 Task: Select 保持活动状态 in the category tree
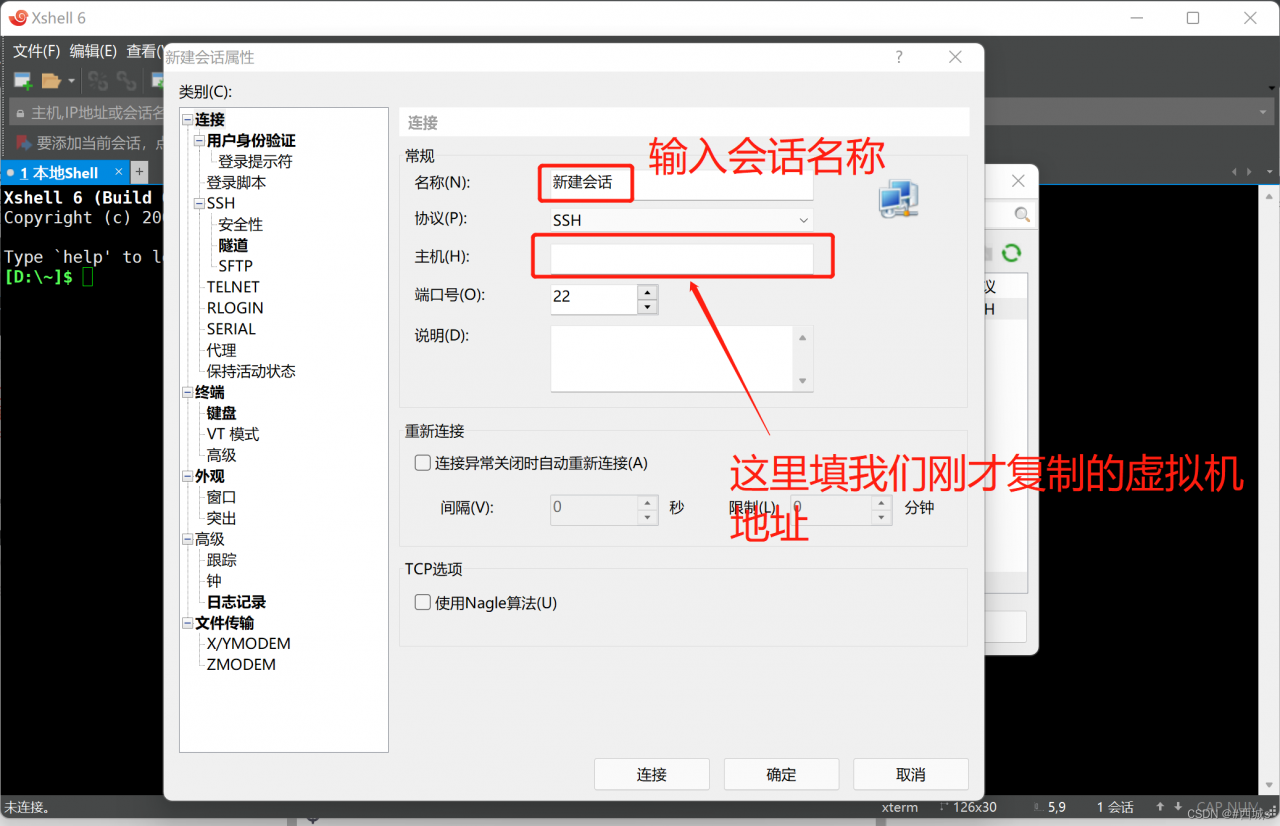point(251,371)
